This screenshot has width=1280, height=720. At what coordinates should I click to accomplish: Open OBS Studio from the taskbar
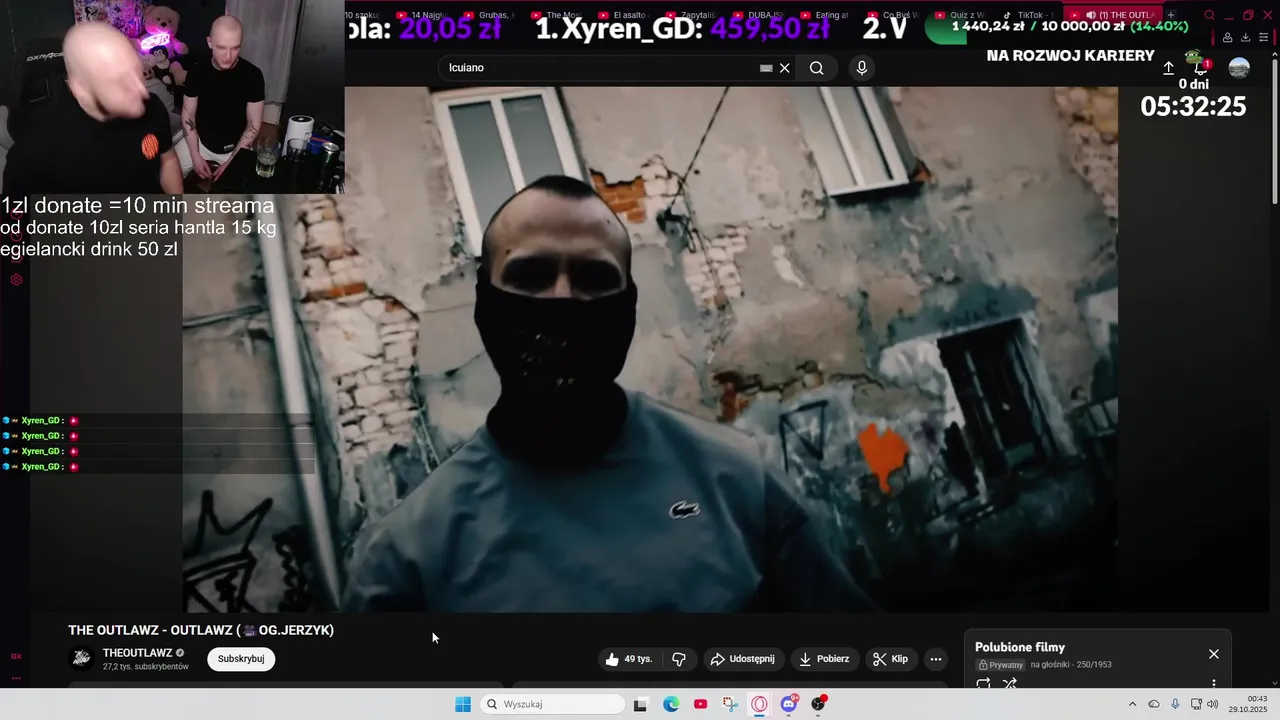819,704
